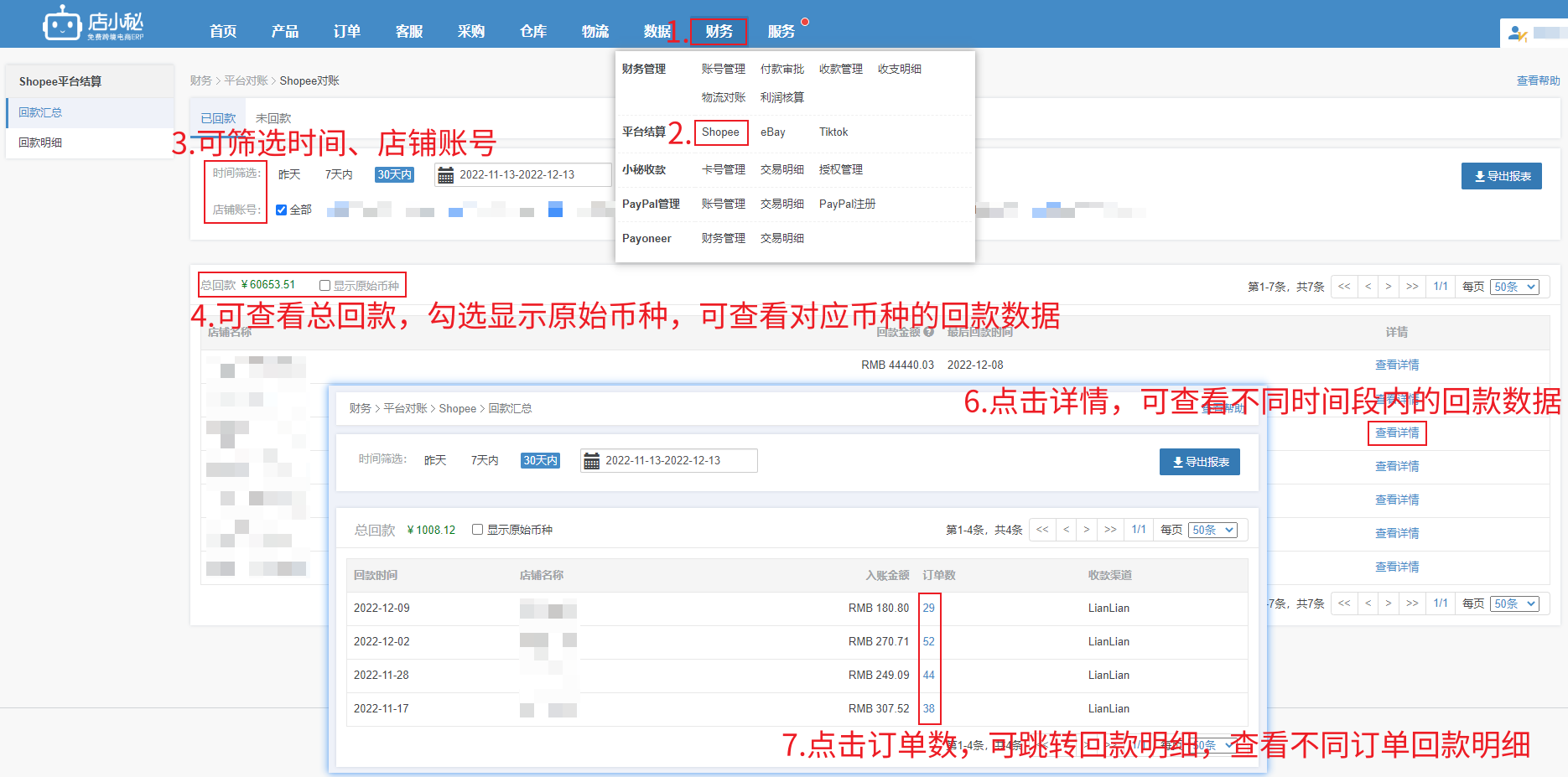Open 仓库 menu in top navigation
The width and height of the screenshot is (1568, 777).
point(533,31)
